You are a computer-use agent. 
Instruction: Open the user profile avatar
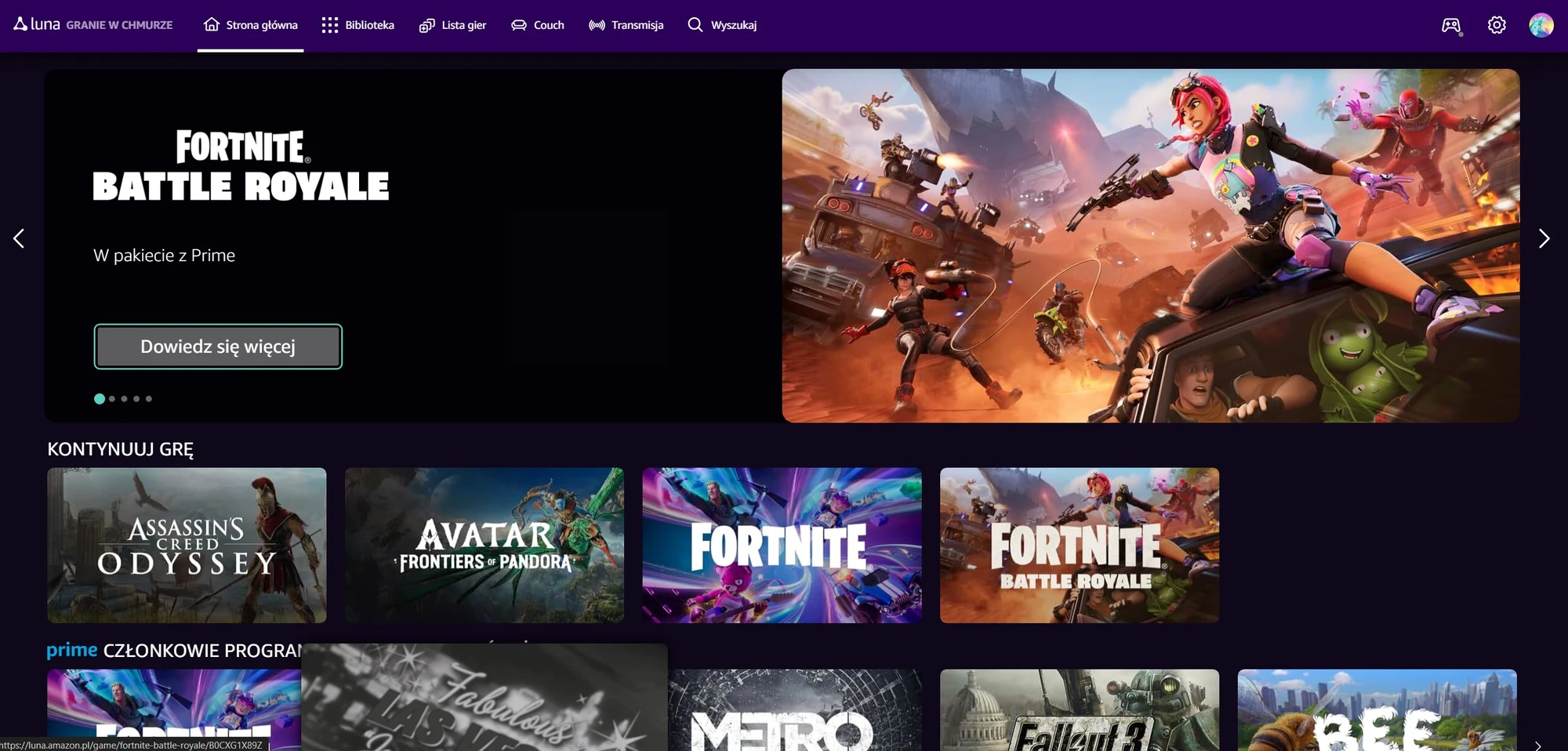click(x=1541, y=25)
